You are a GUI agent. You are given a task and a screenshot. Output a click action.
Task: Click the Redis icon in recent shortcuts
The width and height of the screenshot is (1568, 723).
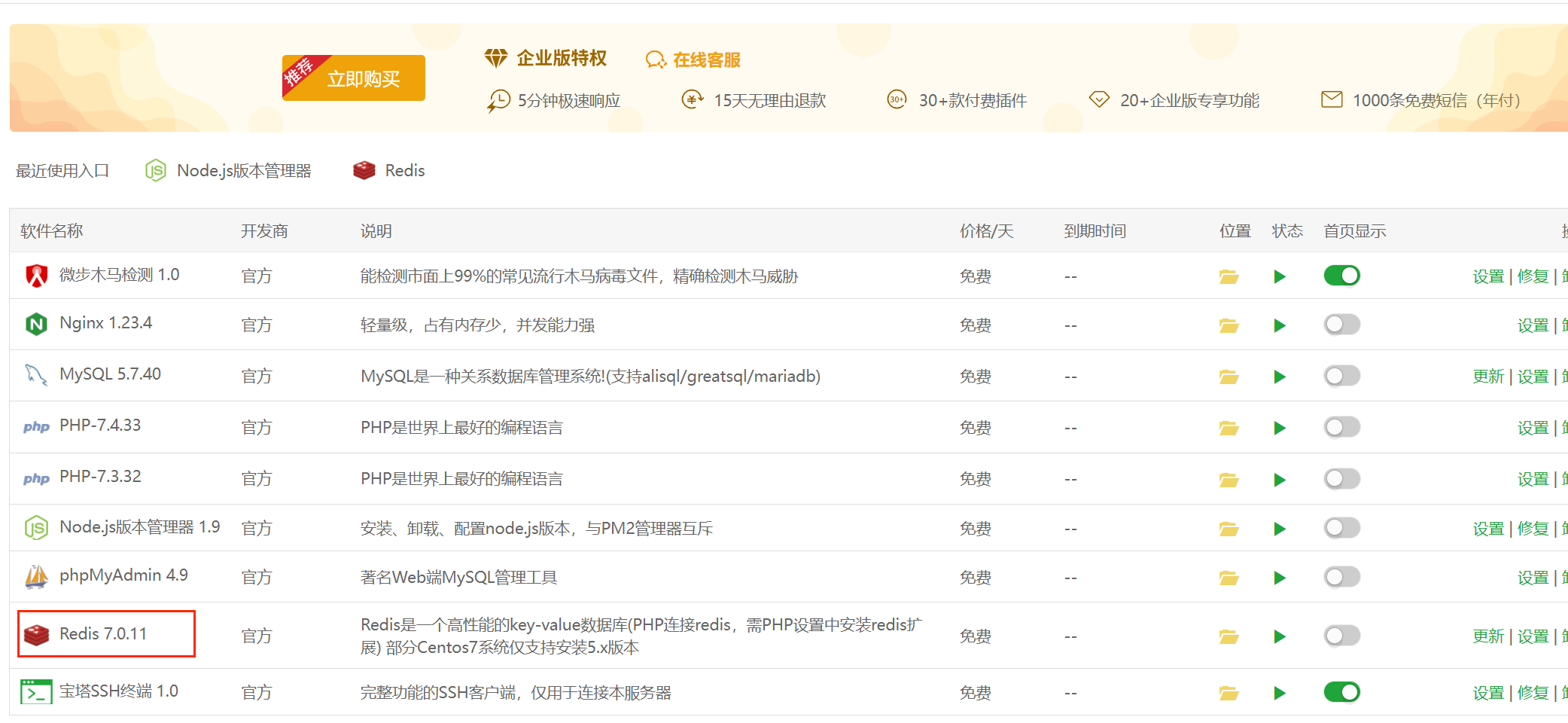(x=364, y=170)
